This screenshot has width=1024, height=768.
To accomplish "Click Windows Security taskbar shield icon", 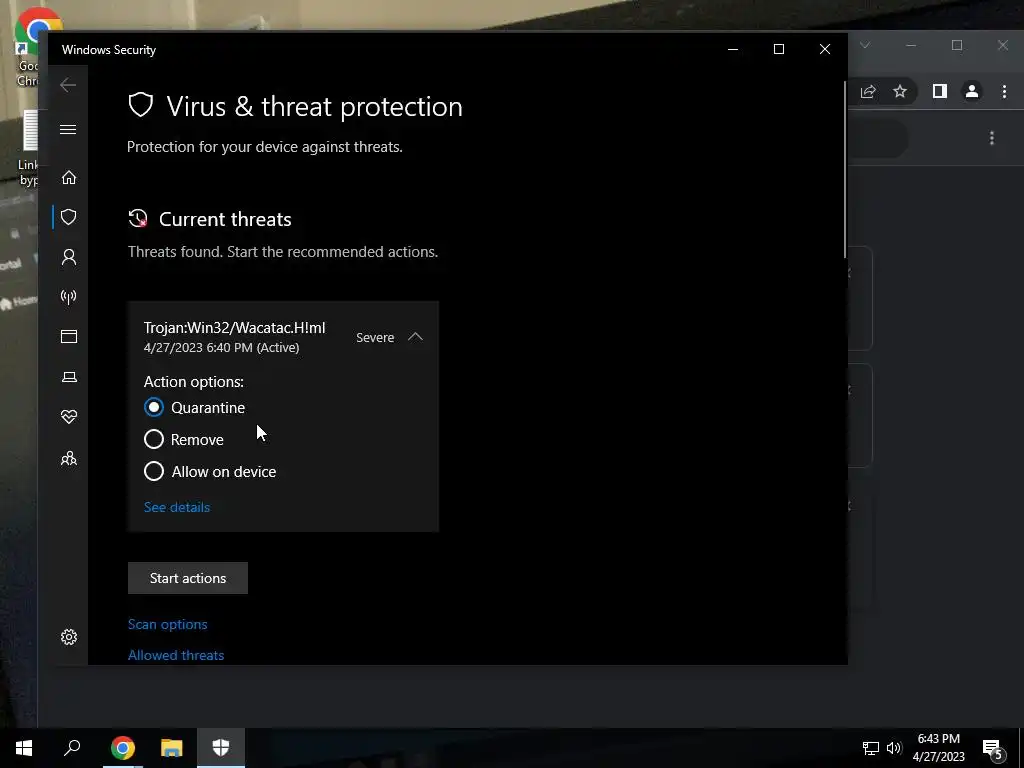I will point(221,748).
